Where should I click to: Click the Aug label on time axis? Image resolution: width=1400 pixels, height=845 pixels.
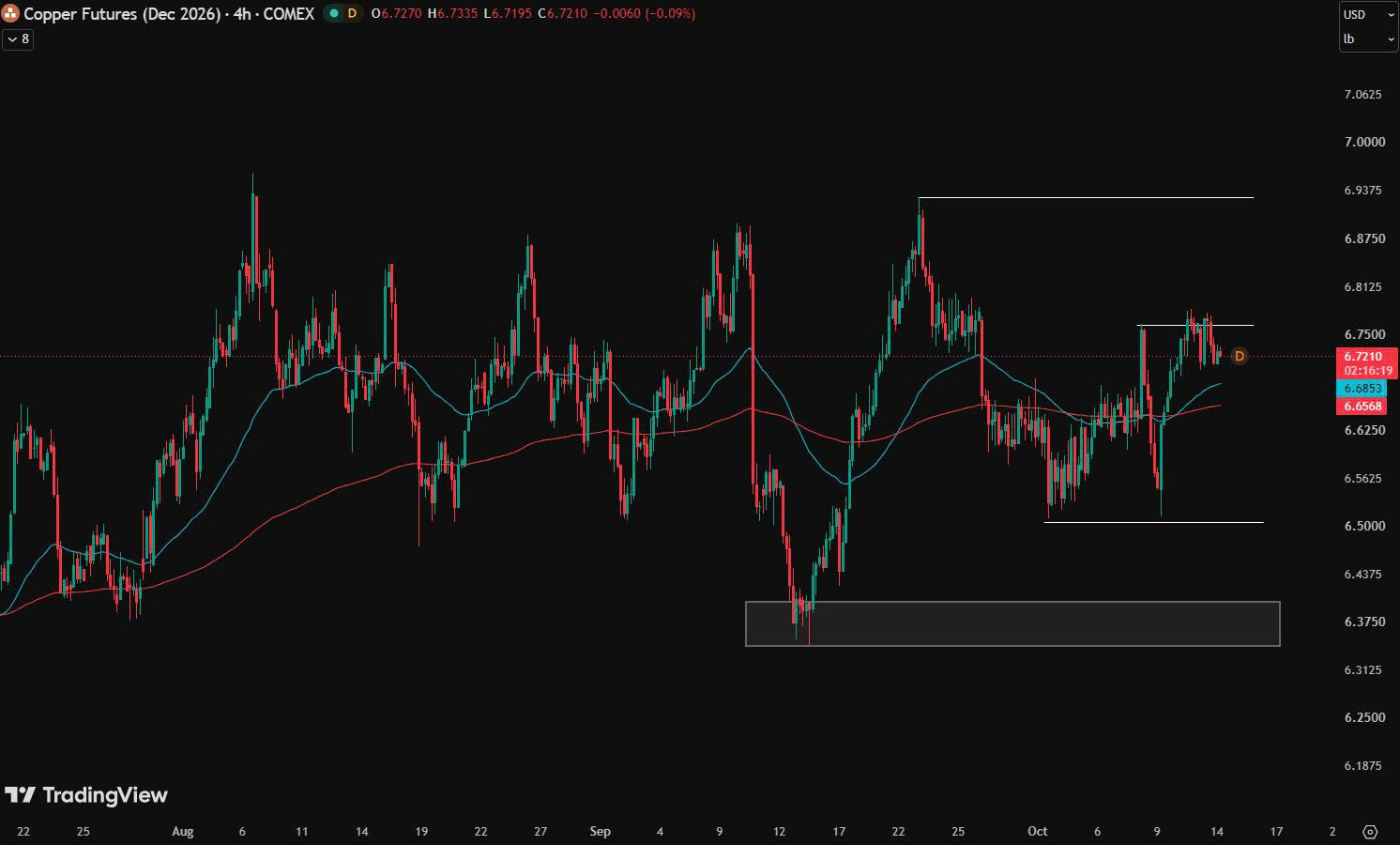pos(183,831)
